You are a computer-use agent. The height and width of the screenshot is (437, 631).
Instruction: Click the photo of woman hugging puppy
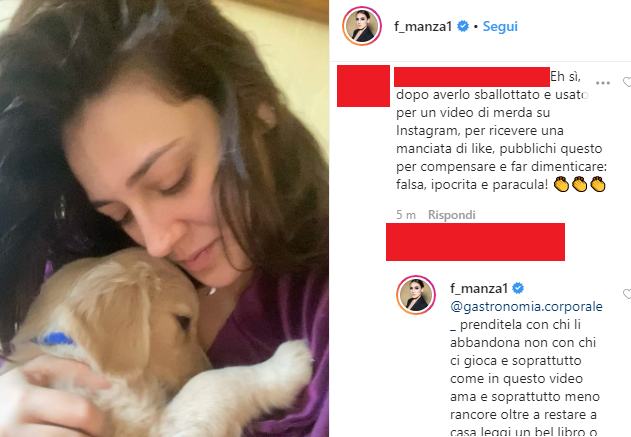pos(164,218)
